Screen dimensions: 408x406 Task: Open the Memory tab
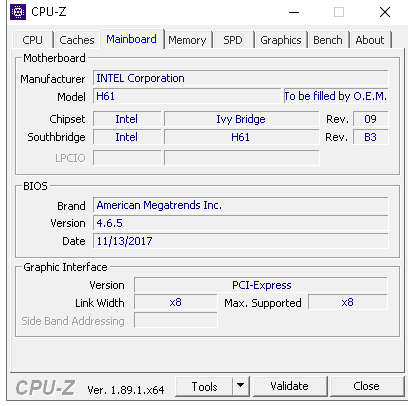point(187,40)
